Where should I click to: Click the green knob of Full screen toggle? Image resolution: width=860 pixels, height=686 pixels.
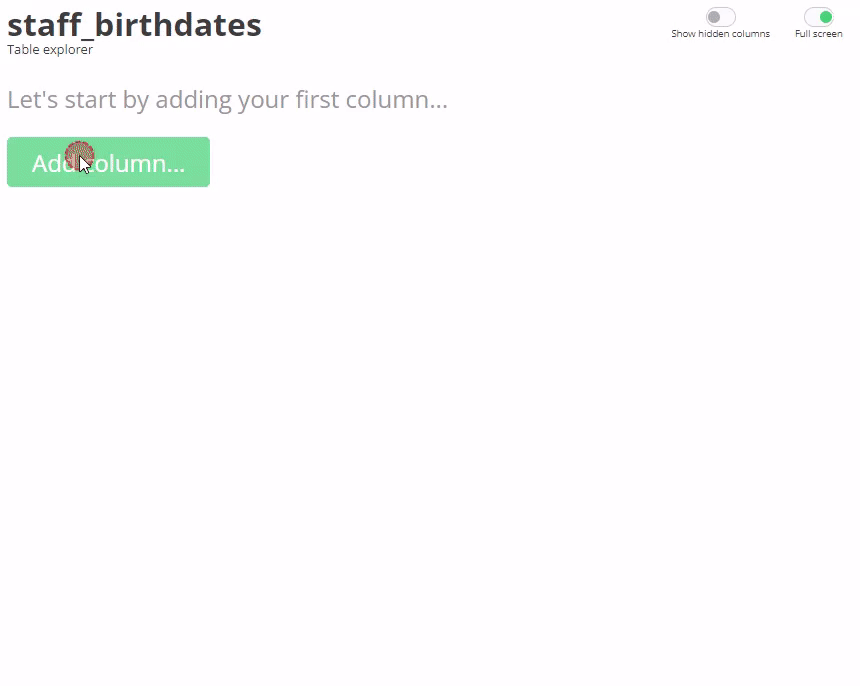tap(826, 17)
